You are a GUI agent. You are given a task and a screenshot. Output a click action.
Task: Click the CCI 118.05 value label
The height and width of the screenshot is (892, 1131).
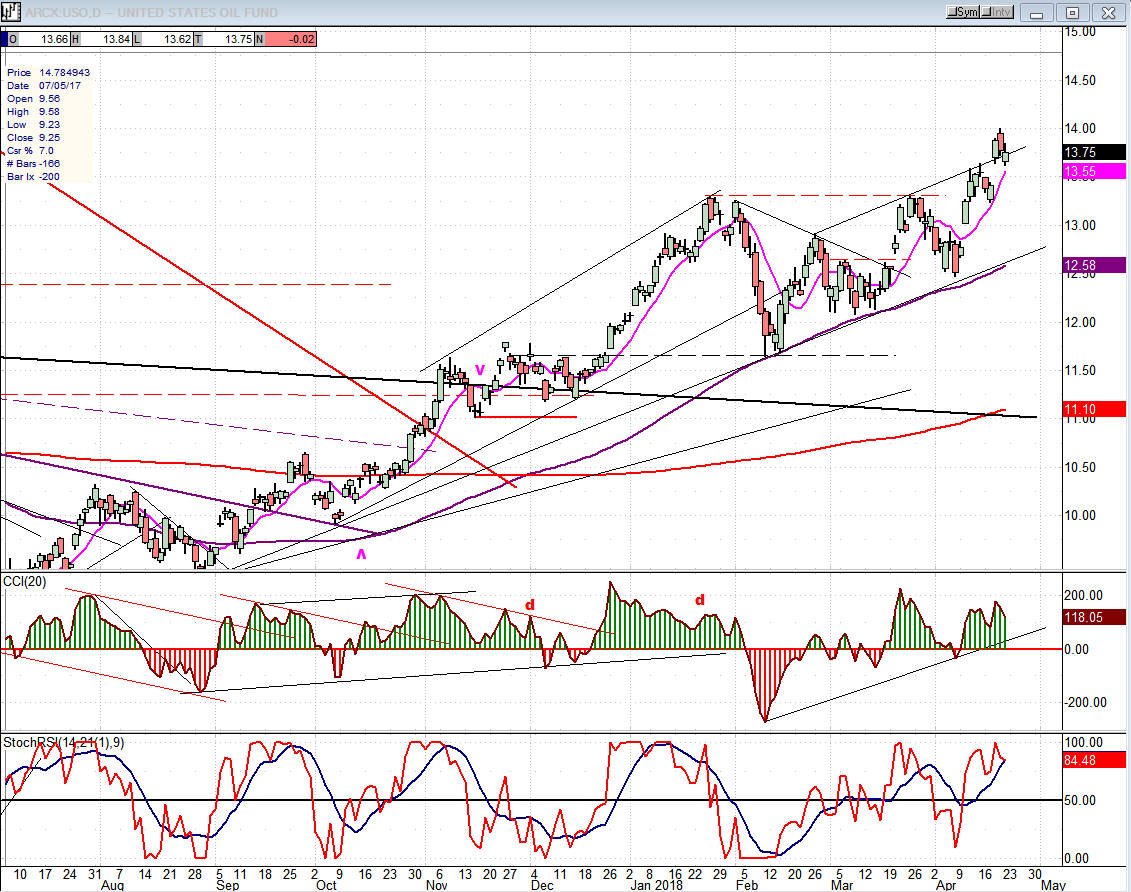click(x=1092, y=618)
